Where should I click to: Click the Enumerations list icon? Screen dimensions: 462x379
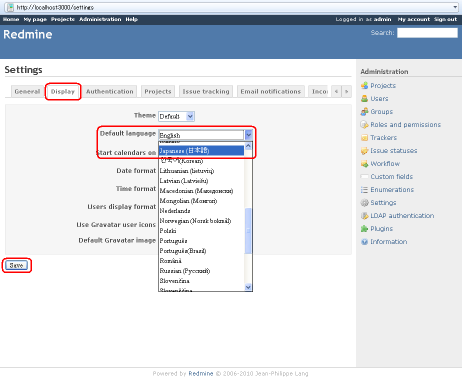364,190
